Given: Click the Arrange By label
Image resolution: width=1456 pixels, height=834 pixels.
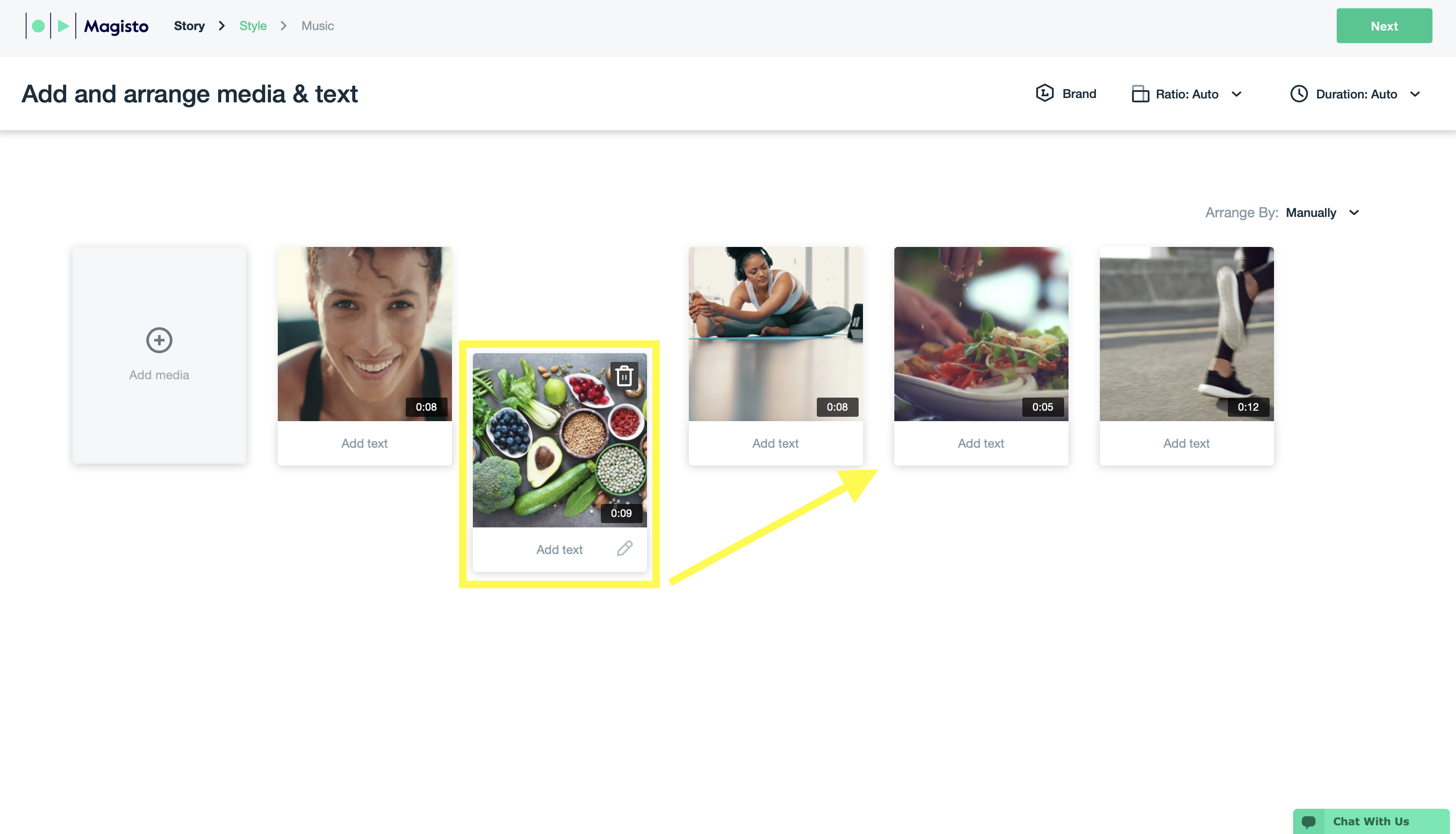Looking at the screenshot, I should (x=1241, y=213).
